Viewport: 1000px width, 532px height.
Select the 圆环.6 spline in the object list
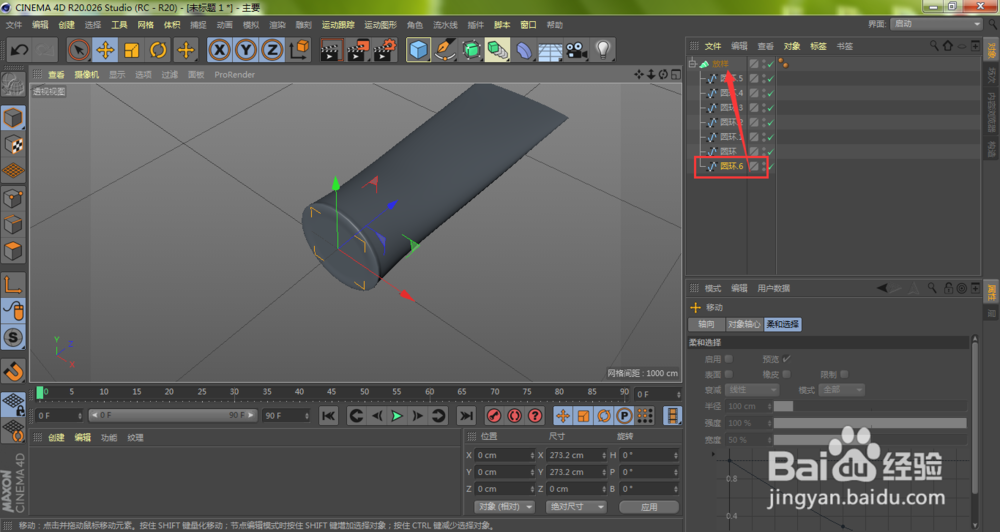[732, 166]
